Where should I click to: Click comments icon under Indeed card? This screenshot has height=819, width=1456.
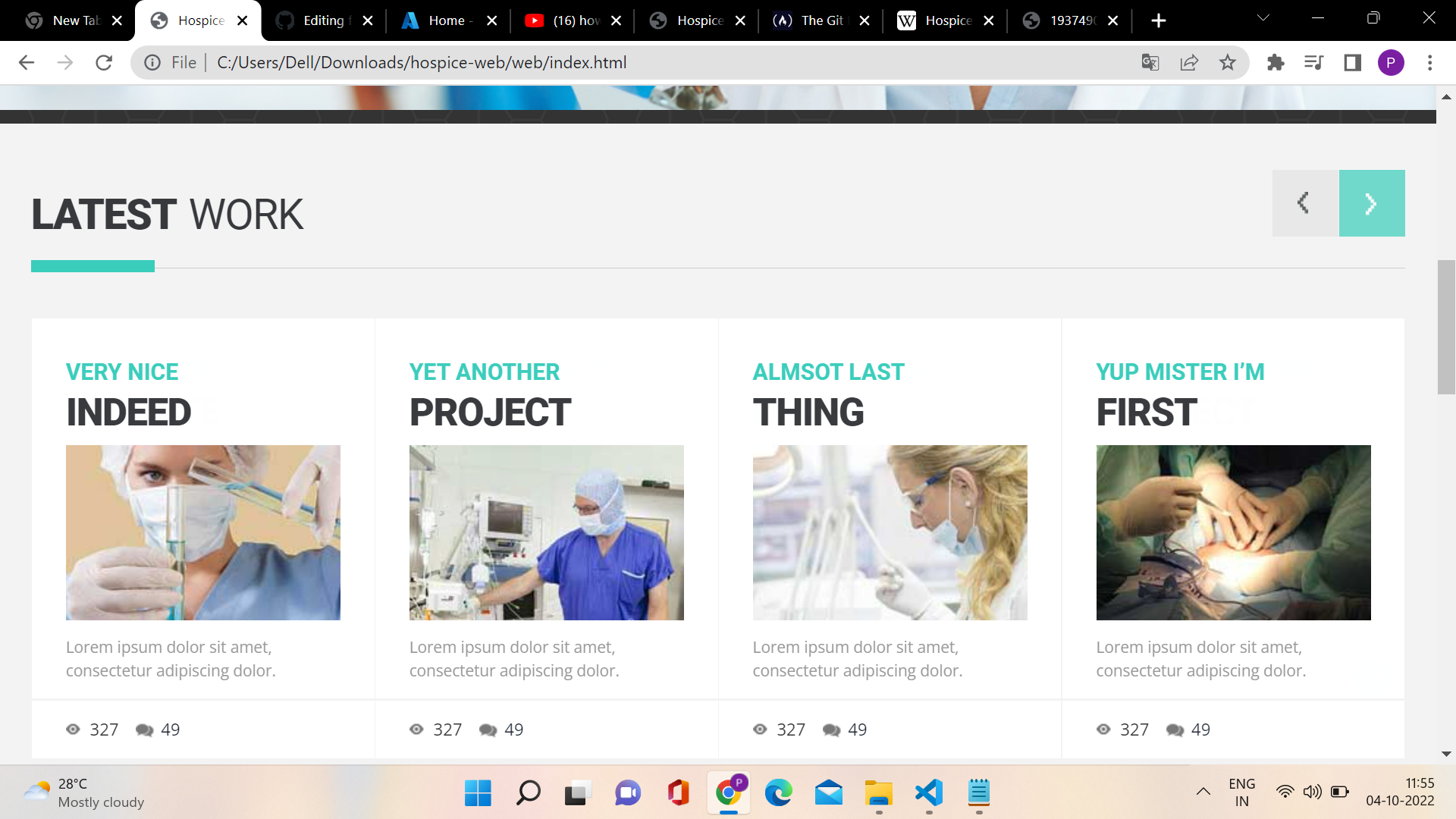click(x=144, y=730)
